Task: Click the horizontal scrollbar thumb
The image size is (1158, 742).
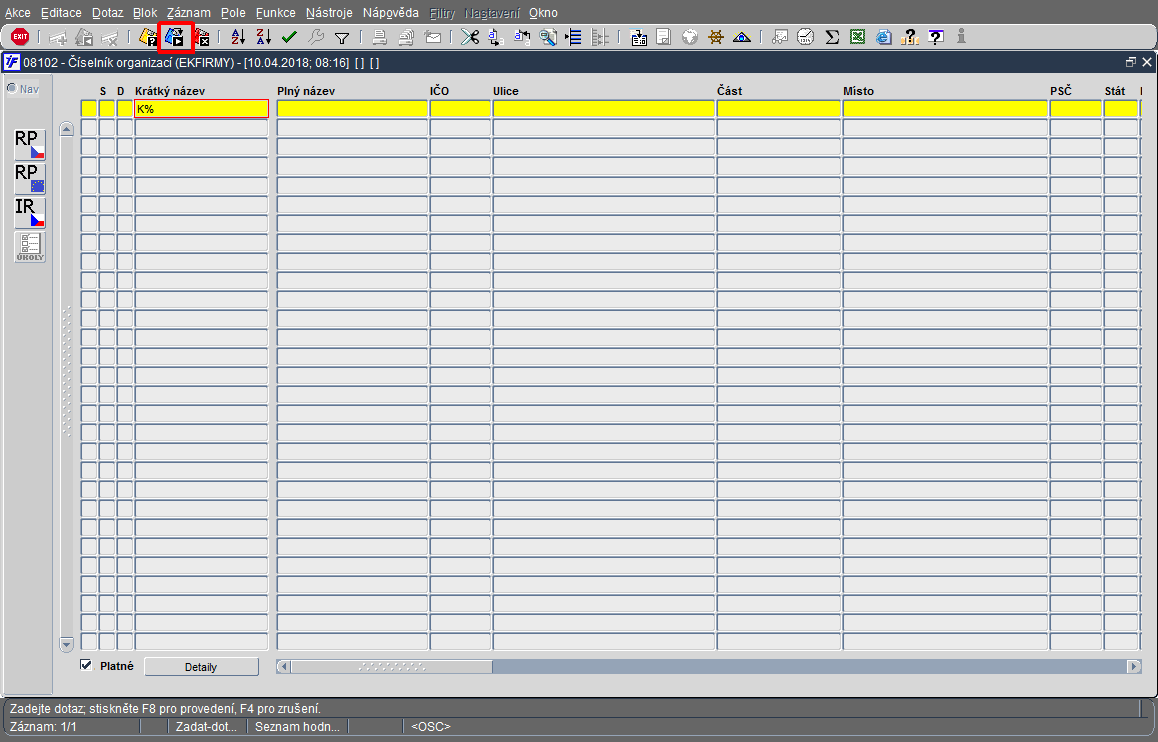Action: (391, 667)
